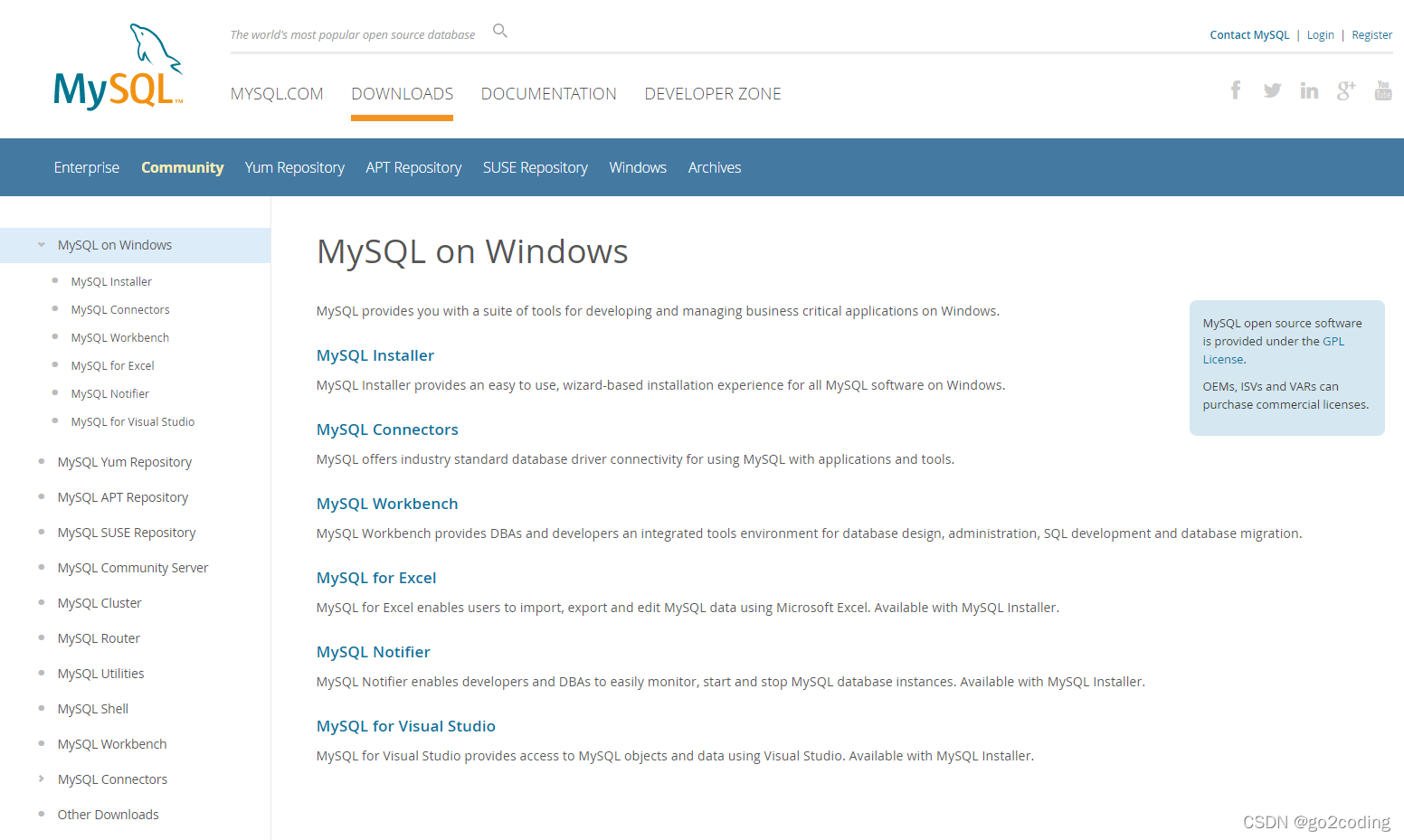Open MySQL APT Repository in sidebar
Image resolution: width=1404 pixels, height=840 pixels.
(x=123, y=497)
